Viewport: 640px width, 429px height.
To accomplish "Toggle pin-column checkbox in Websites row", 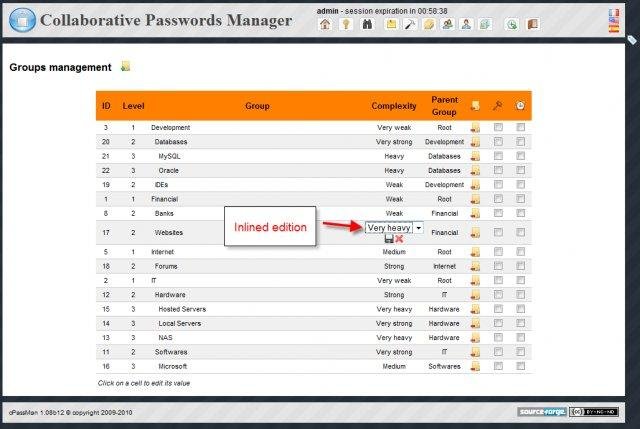I will point(498,232).
